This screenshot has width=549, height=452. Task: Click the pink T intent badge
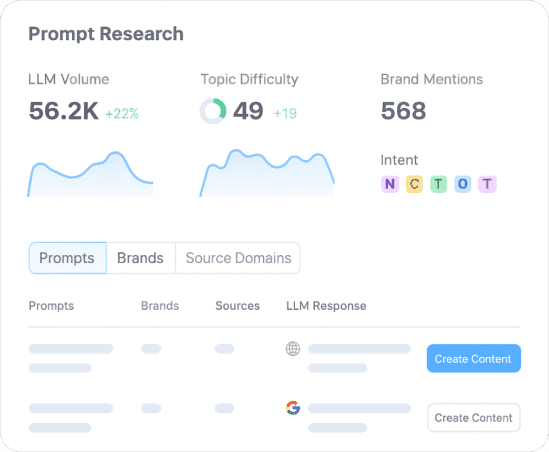pos(487,184)
